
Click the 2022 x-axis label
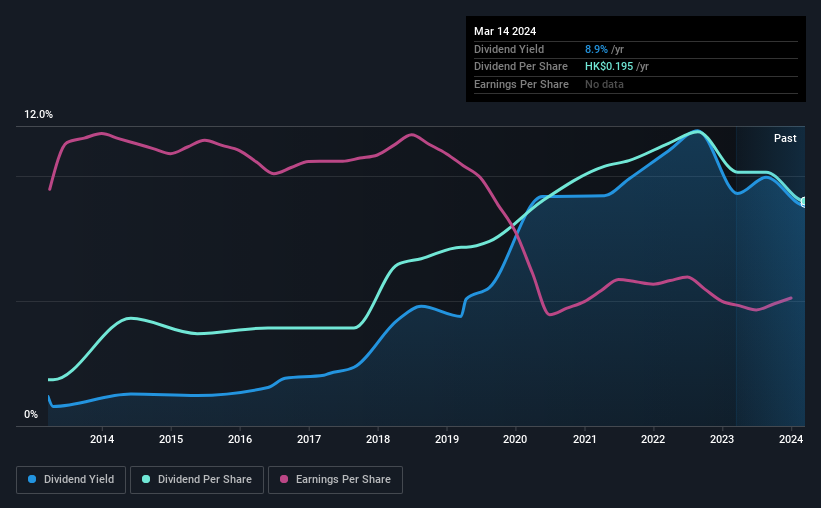pyautogui.click(x=653, y=439)
